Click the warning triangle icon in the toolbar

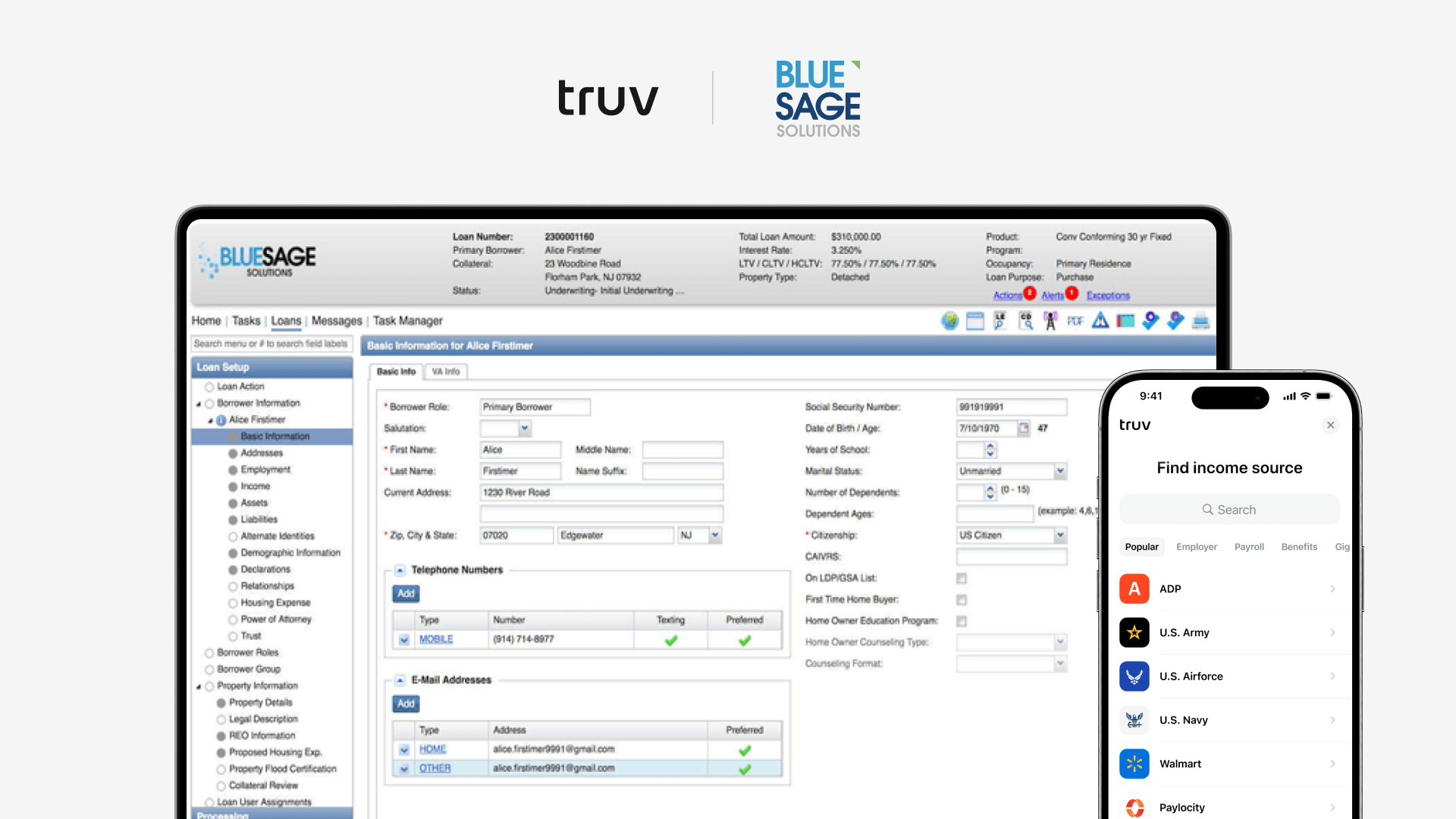click(x=1100, y=321)
